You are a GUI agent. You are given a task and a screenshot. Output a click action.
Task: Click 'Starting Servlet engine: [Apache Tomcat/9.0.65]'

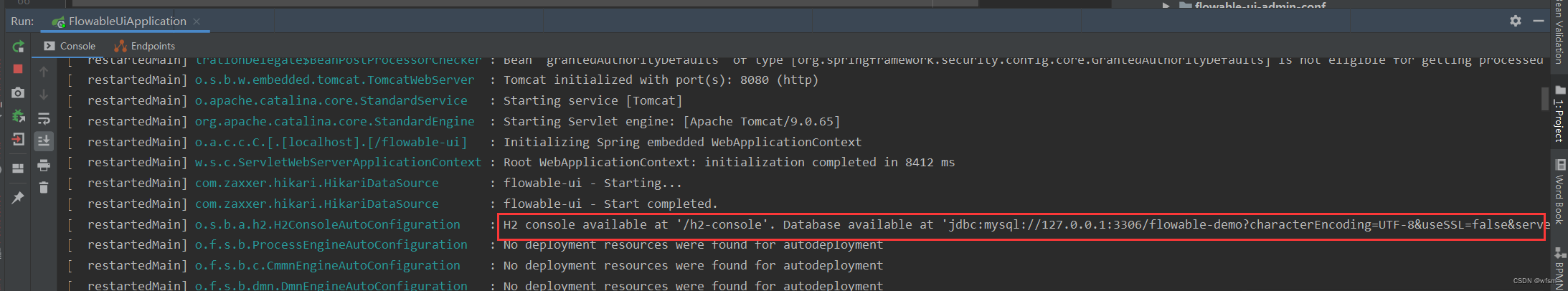click(x=671, y=121)
